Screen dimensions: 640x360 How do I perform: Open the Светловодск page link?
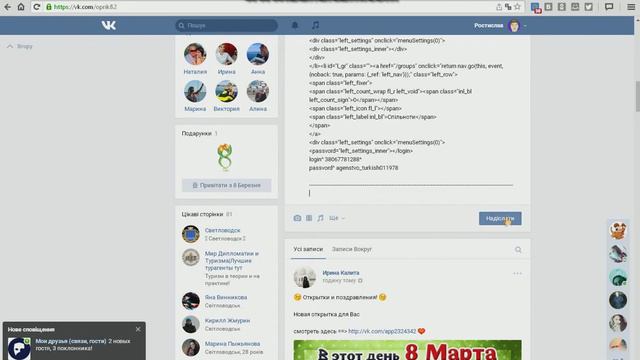222,230
